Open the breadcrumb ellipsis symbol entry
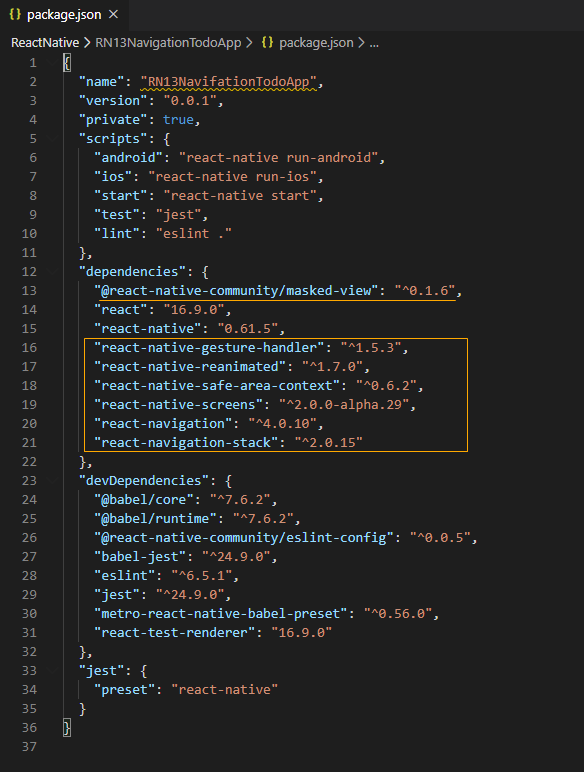Viewport: 584px width, 772px height. tap(374, 43)
